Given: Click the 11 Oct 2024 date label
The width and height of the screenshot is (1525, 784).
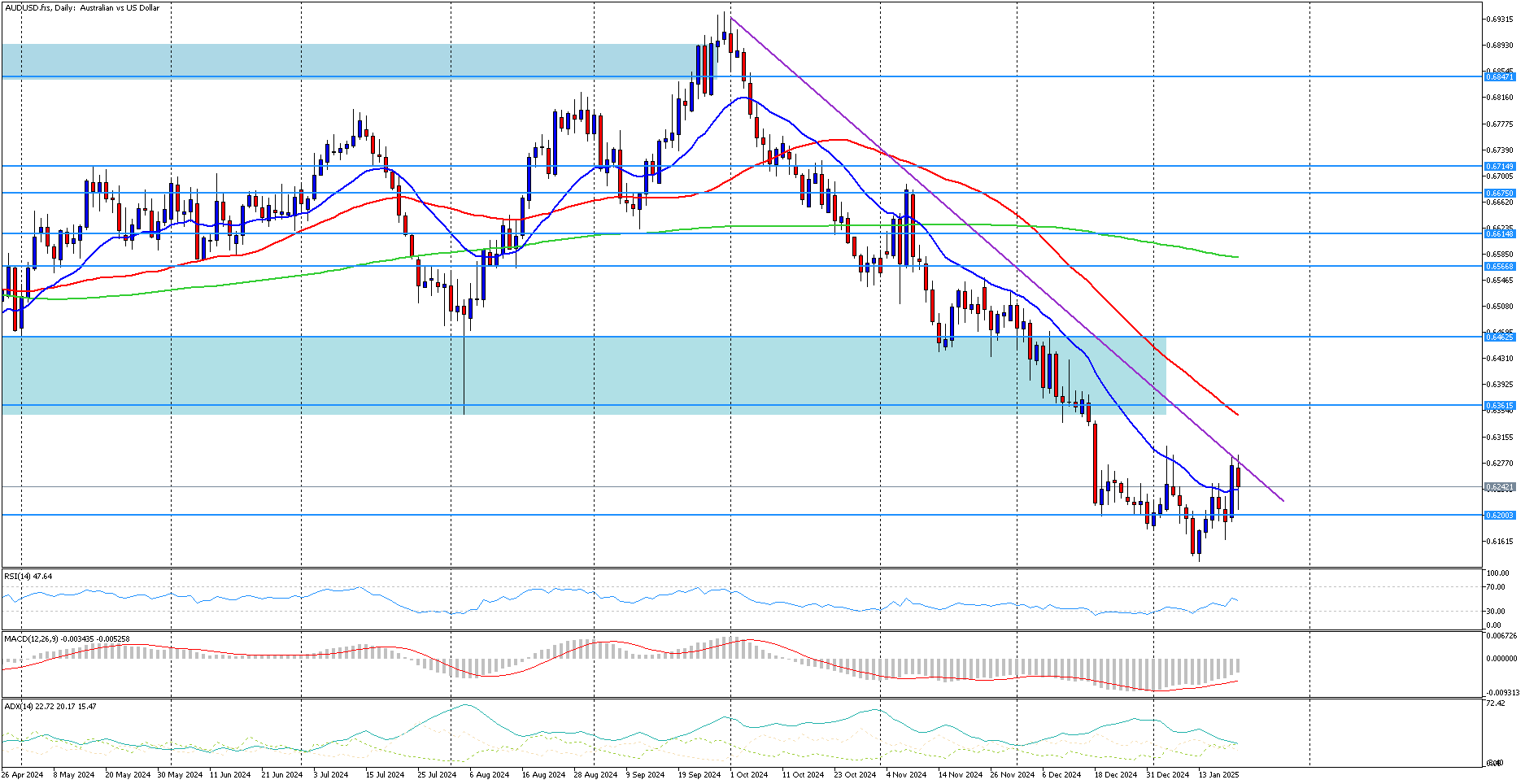Looking at the screenshot, I should [804, 774].
